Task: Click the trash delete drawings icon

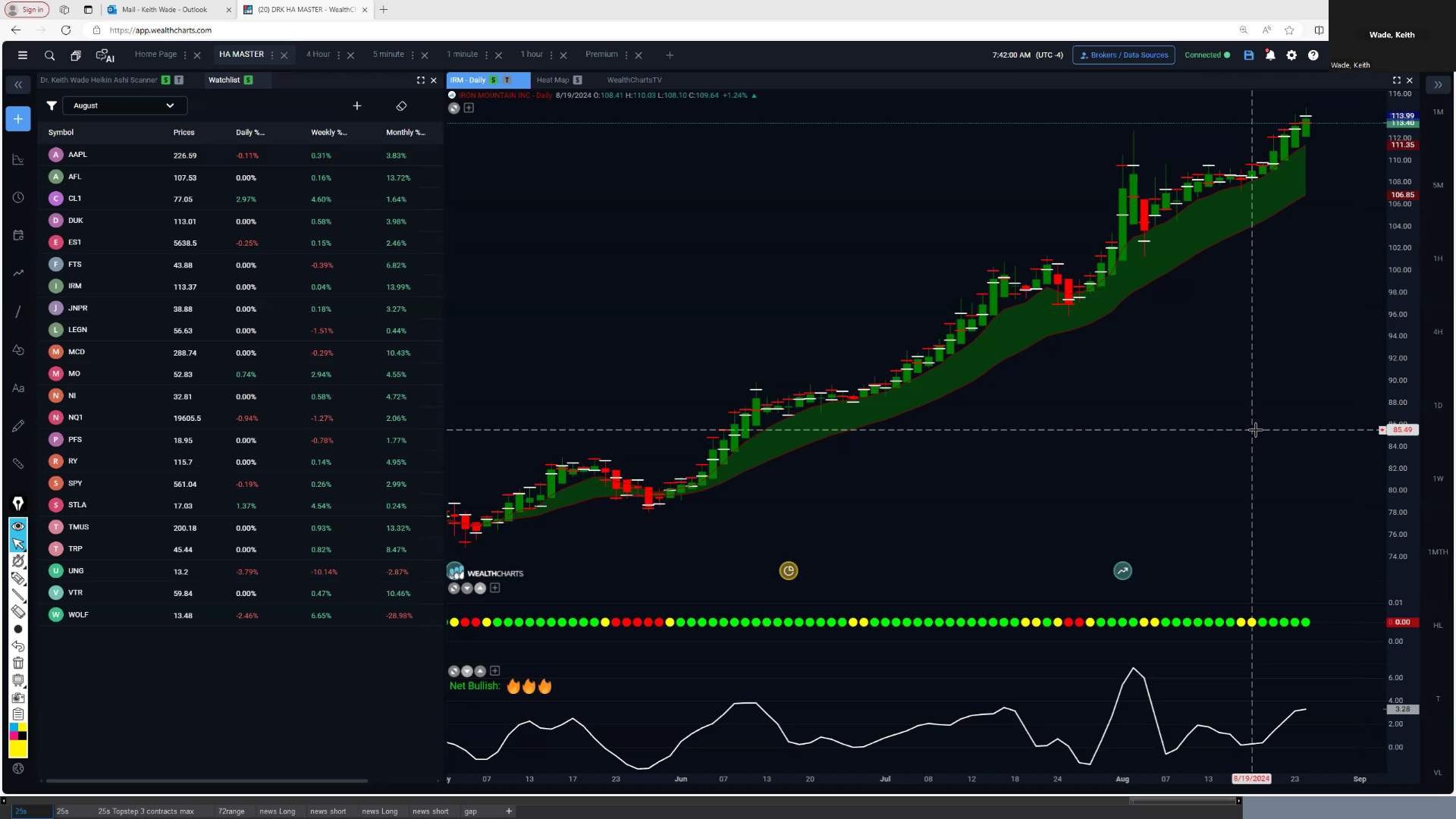Action: point(18,664)
